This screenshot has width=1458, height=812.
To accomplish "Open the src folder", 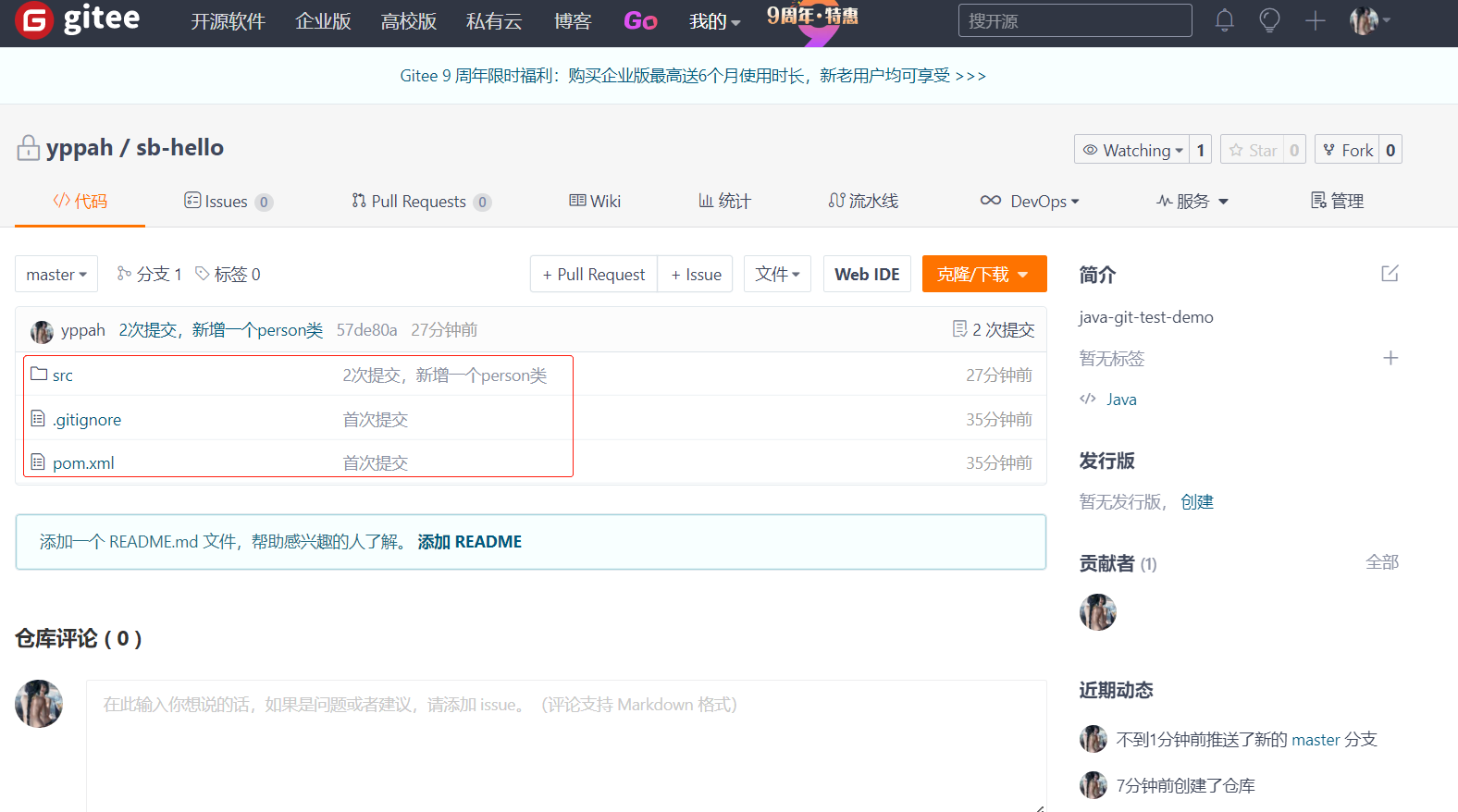I will point(62,375).
